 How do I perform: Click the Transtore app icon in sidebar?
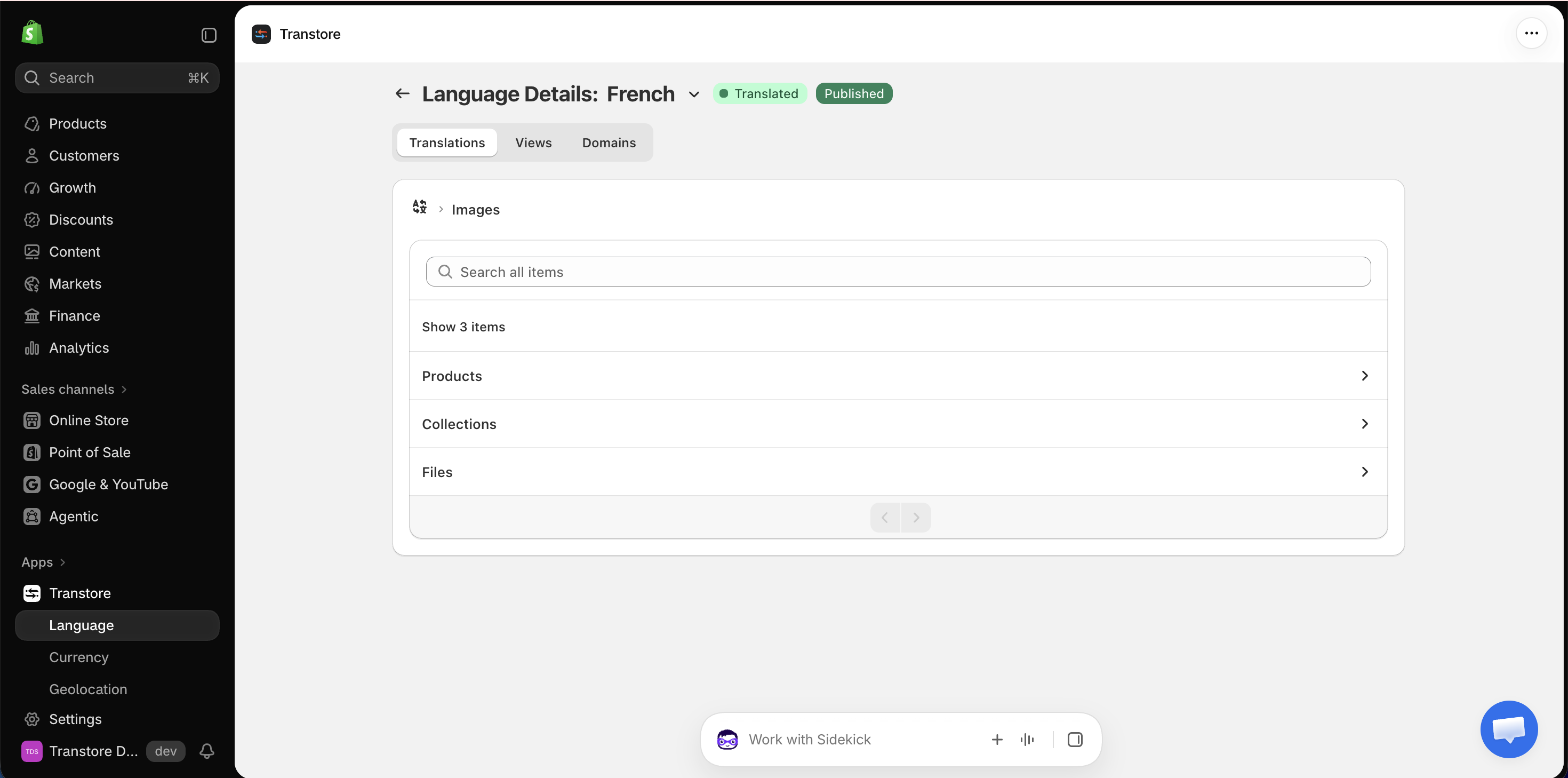click(31, 593)
